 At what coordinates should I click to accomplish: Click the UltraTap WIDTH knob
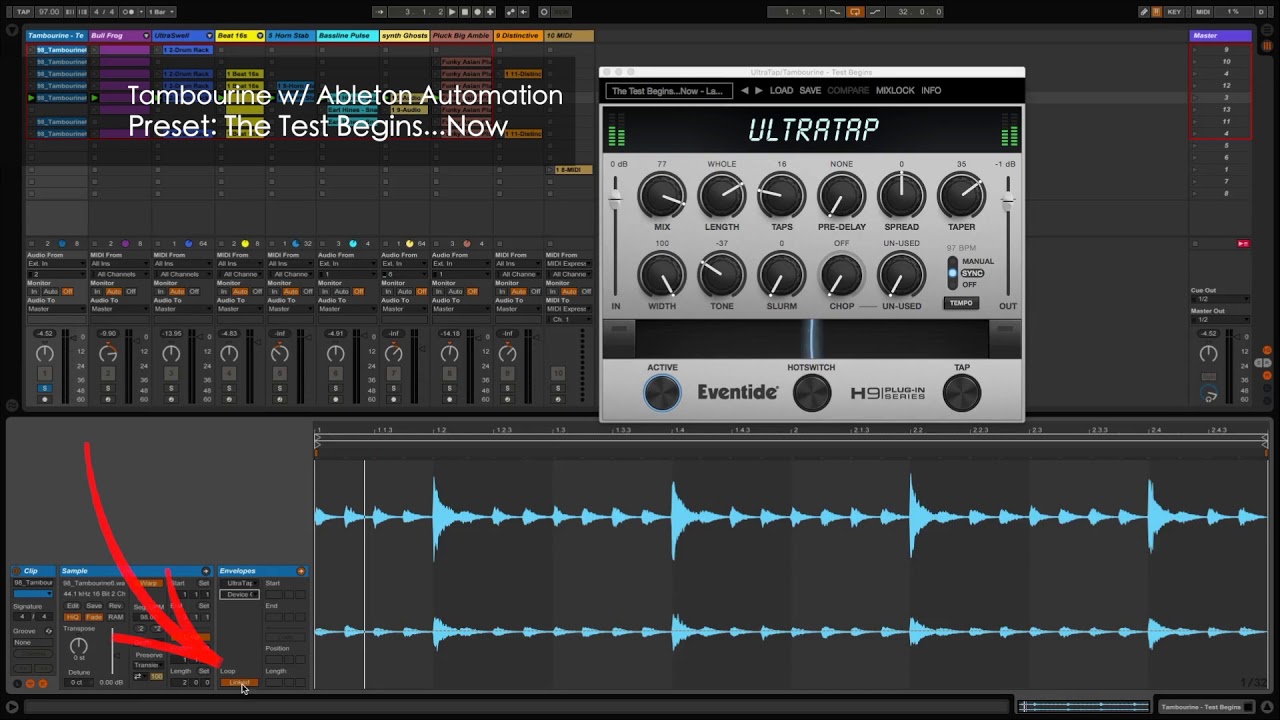click(x=662, y=274)
